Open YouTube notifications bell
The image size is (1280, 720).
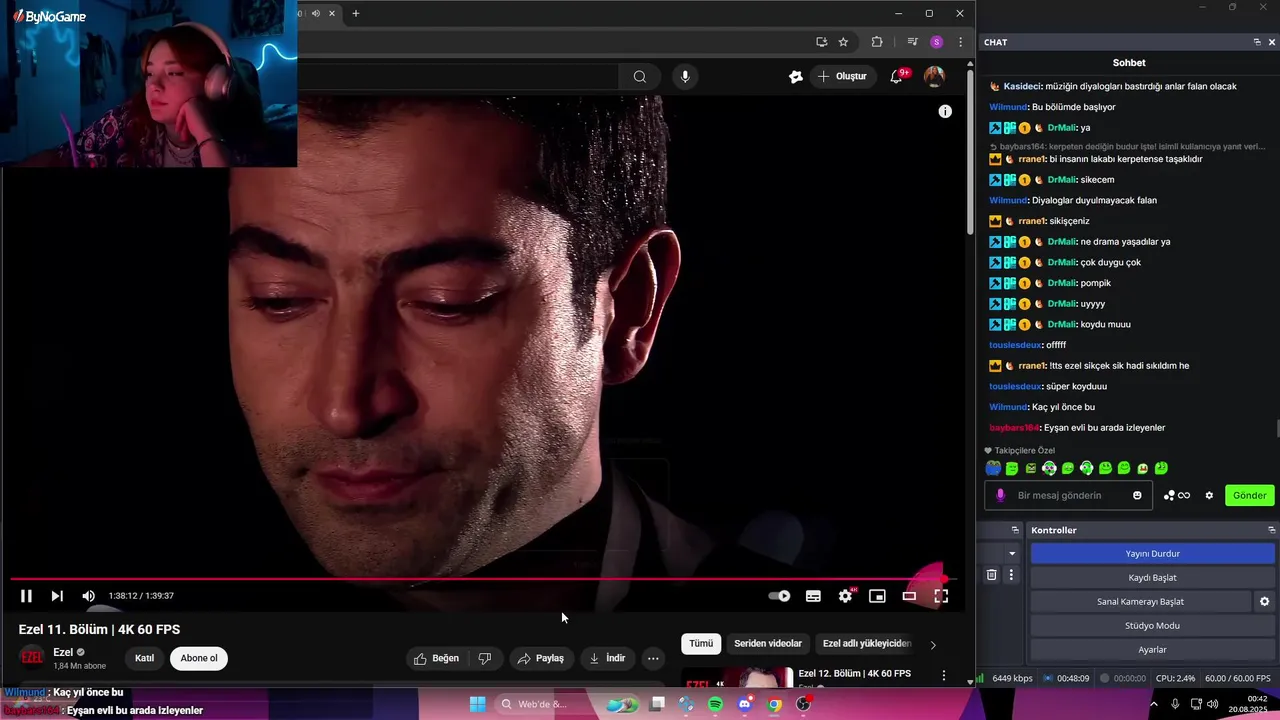tap(897, 76)
